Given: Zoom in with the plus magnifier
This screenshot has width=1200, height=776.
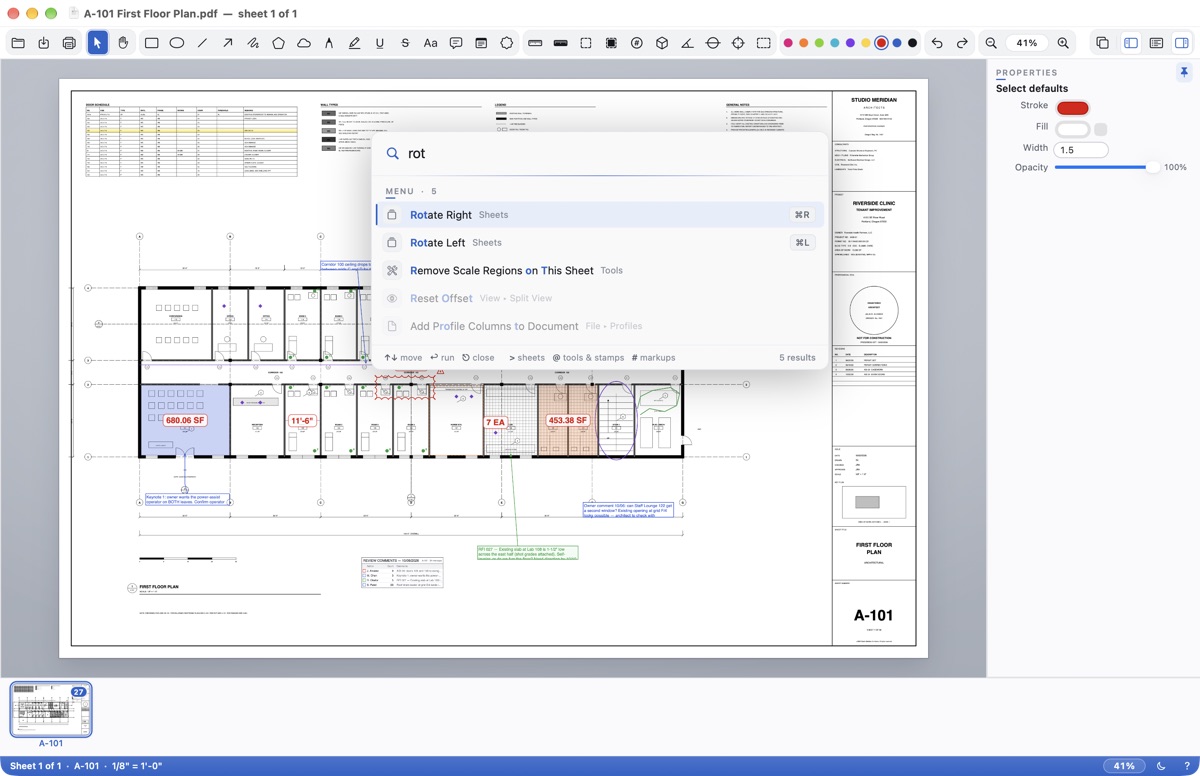Looking at the screenshot, I should tap(1063, 43).
